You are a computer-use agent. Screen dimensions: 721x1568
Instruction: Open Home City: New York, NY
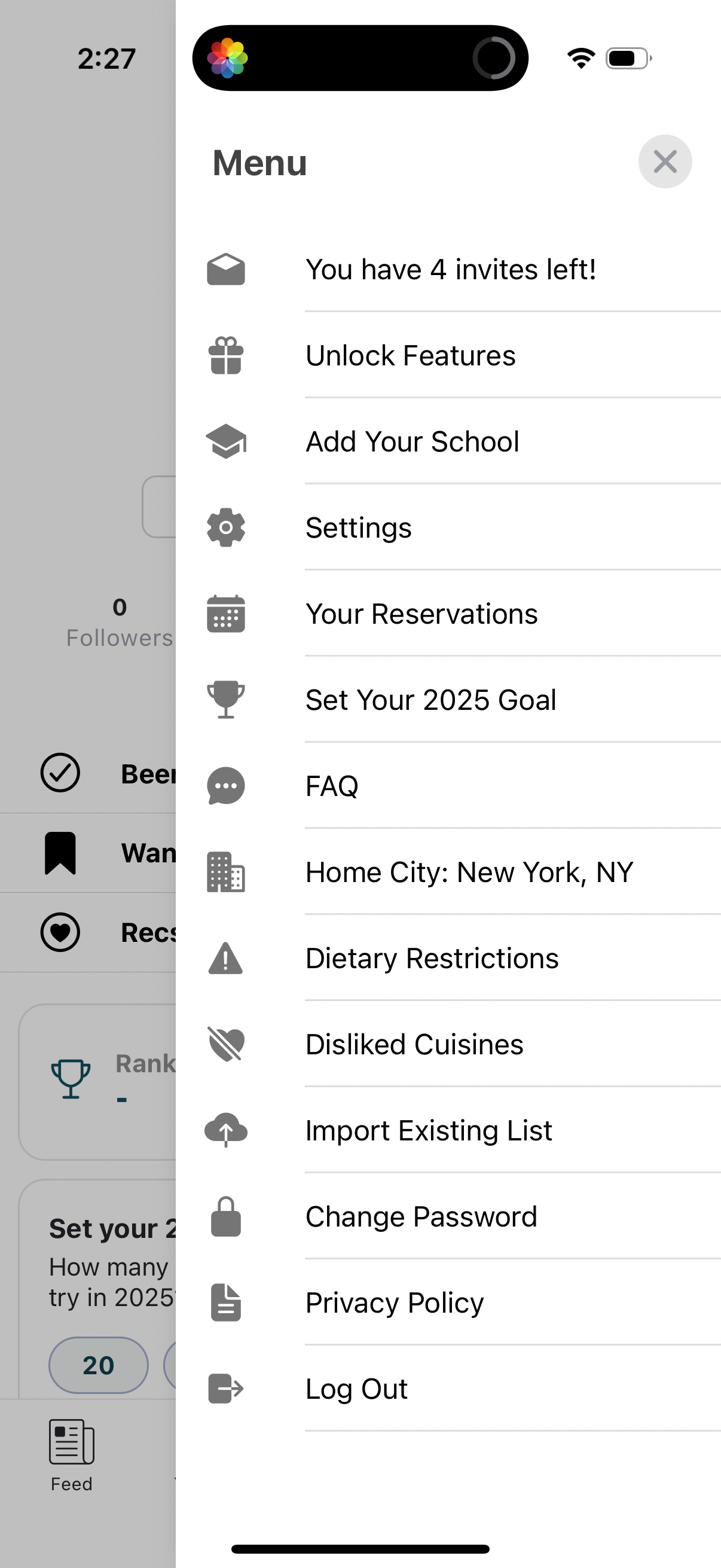[469, 873]
